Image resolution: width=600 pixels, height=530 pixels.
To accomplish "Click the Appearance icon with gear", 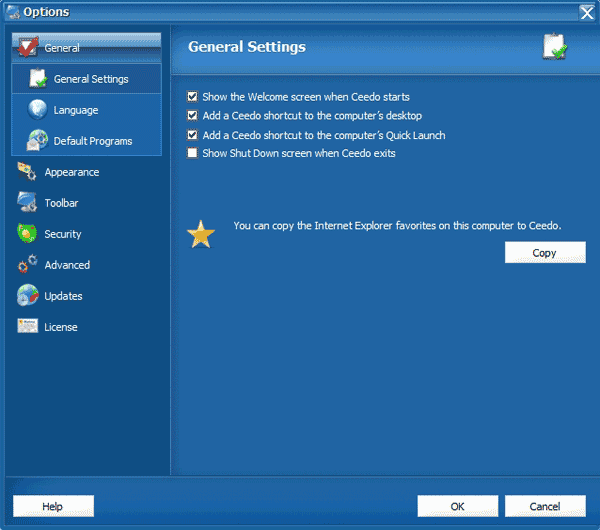I will [x=27, y=171].
